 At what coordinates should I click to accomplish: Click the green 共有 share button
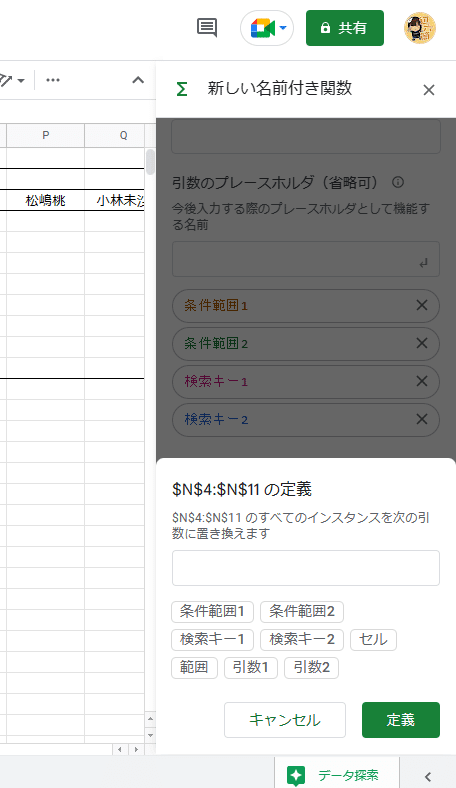(345, 28)
